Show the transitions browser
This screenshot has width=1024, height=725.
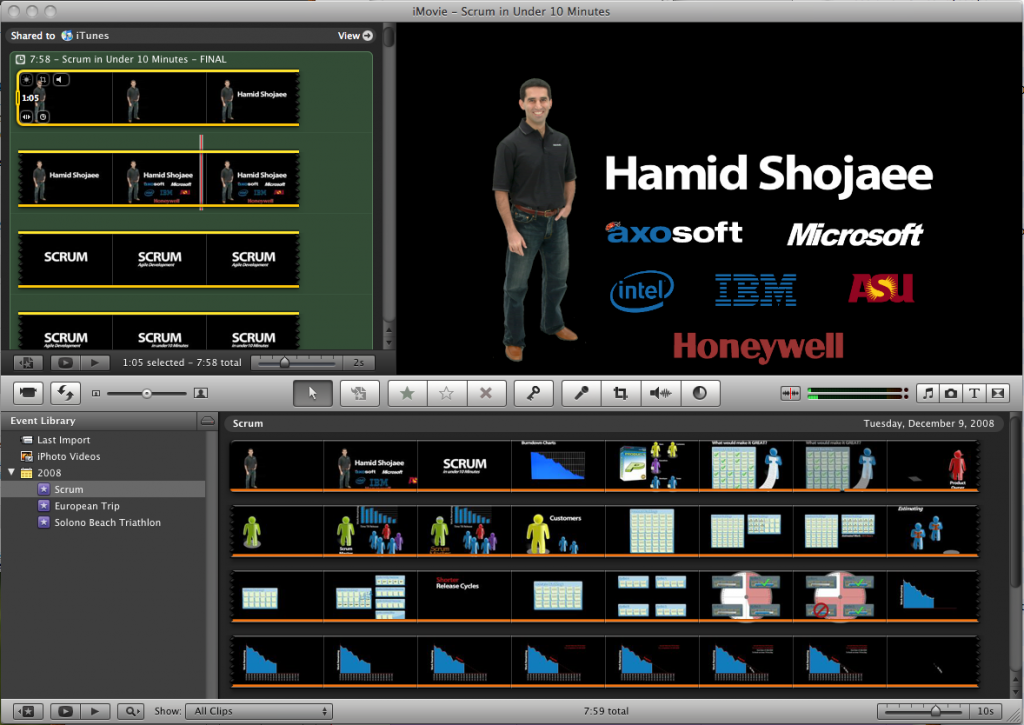pos(998,393)
